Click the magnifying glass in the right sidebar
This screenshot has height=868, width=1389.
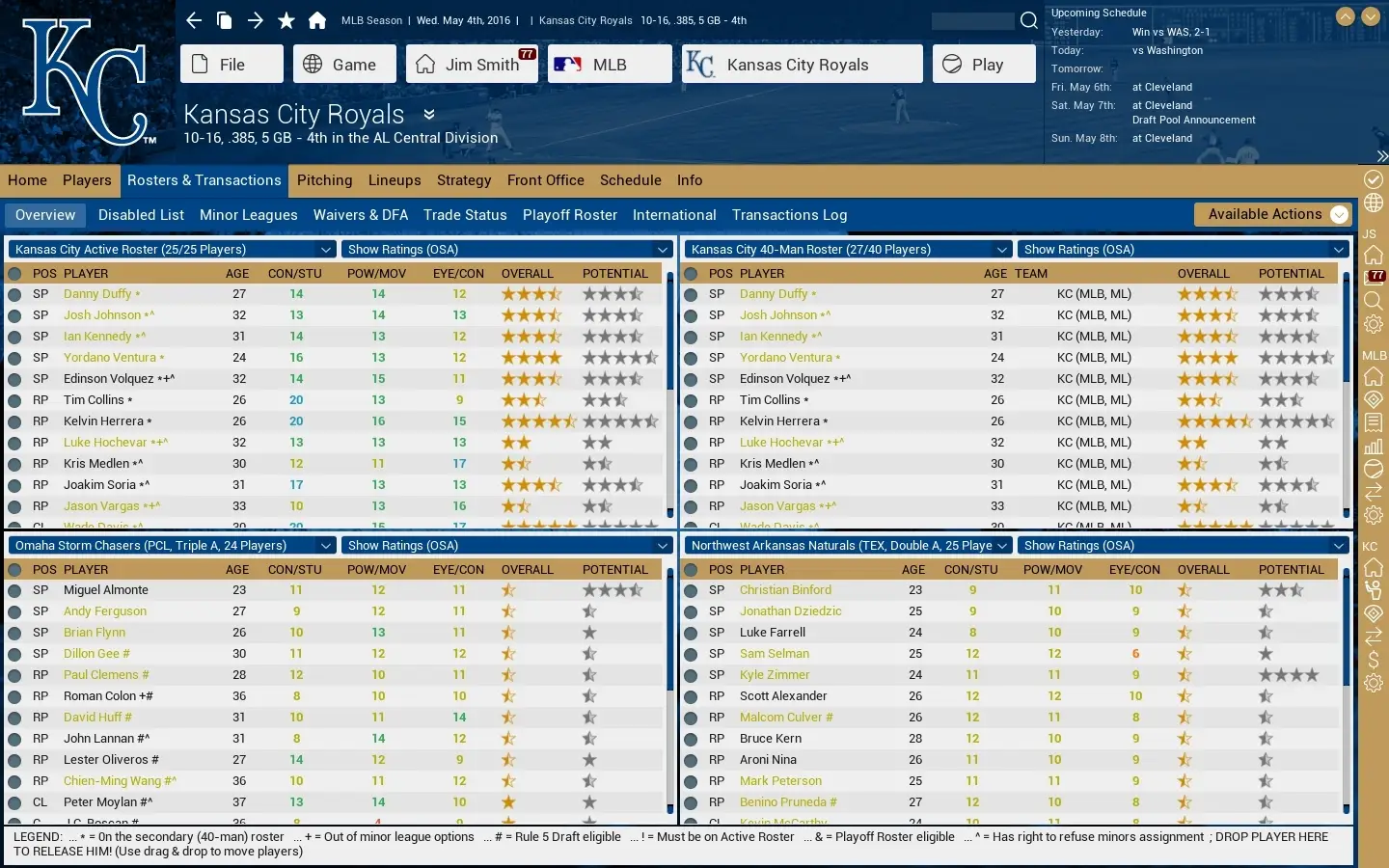(1374, 301)
